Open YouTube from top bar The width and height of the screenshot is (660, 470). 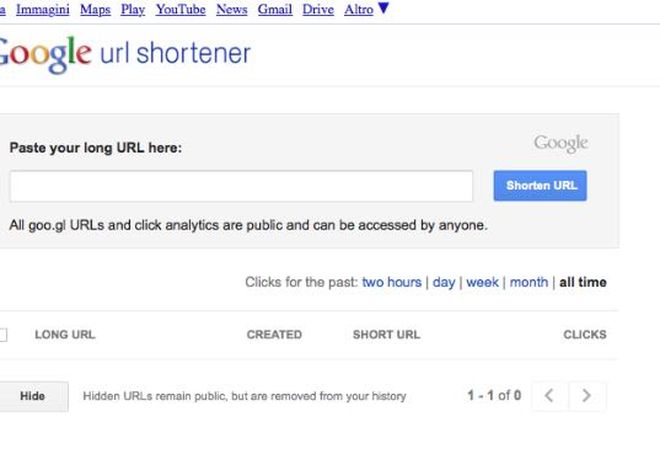tap(181, 10)
